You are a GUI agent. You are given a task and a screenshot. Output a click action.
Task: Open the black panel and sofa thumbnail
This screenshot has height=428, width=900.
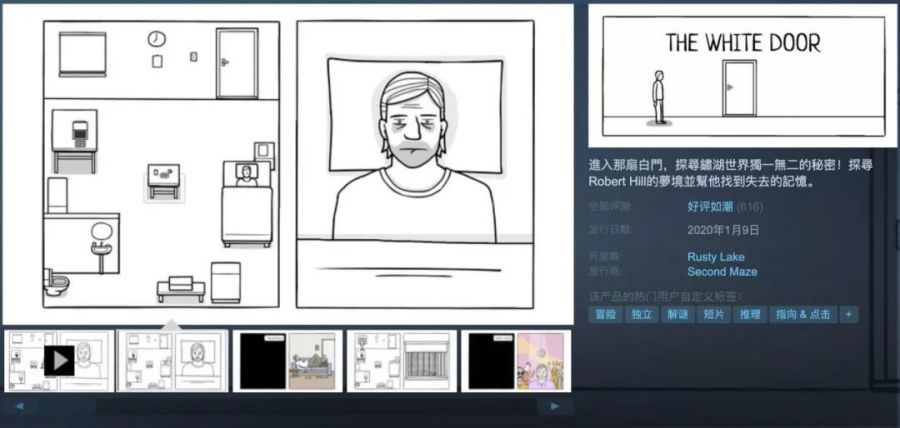[x=287, y=360]
